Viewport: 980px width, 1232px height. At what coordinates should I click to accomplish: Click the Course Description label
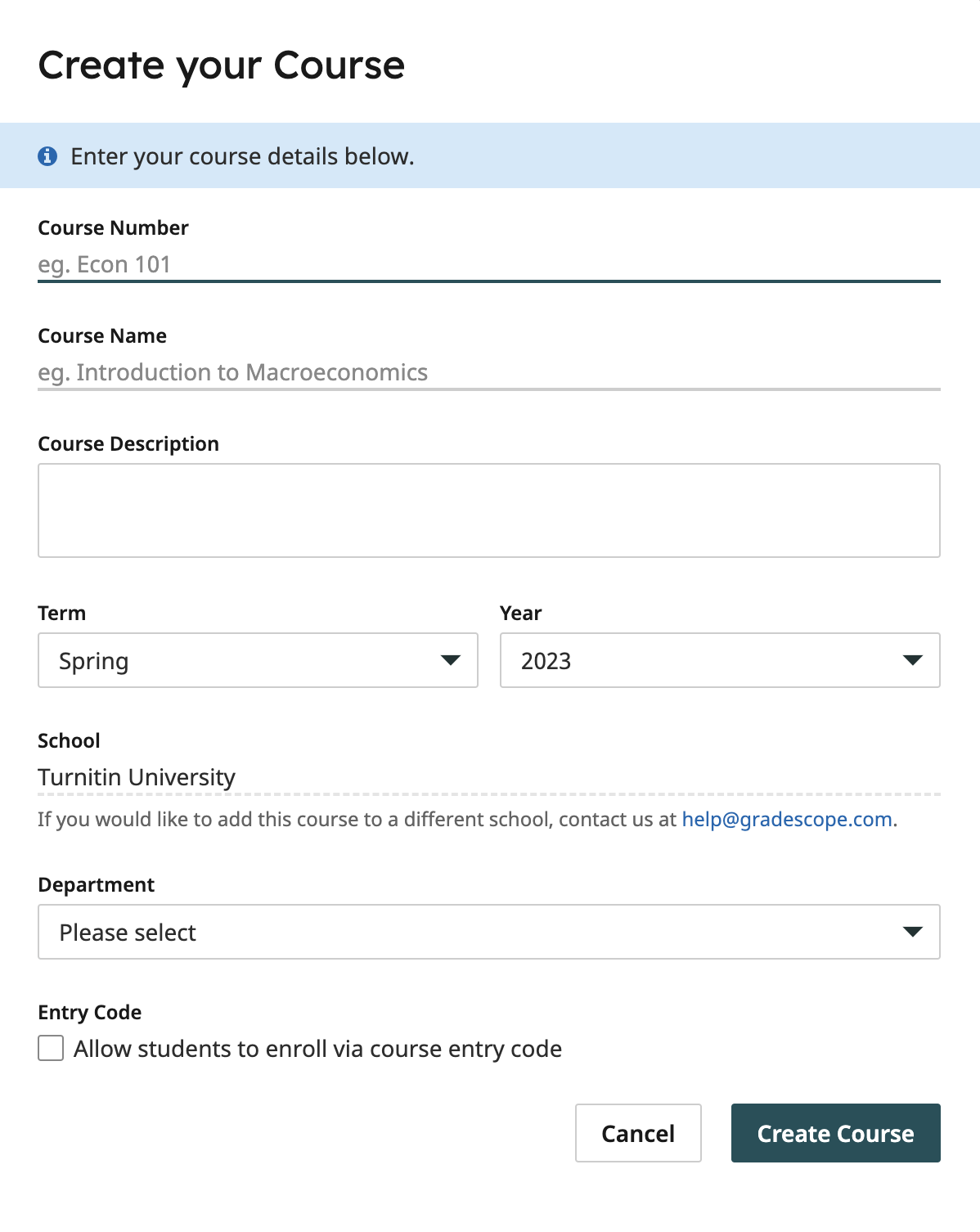tap(128, 443)
